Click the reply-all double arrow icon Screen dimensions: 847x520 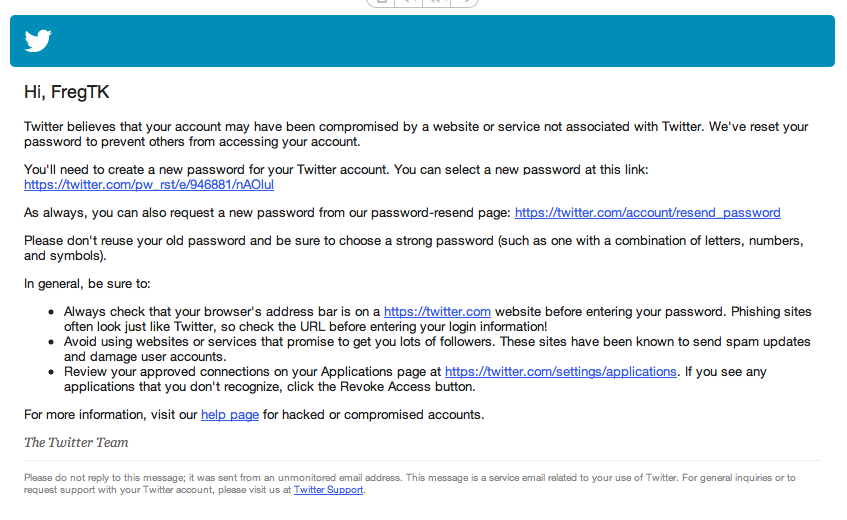pos(436,2)
